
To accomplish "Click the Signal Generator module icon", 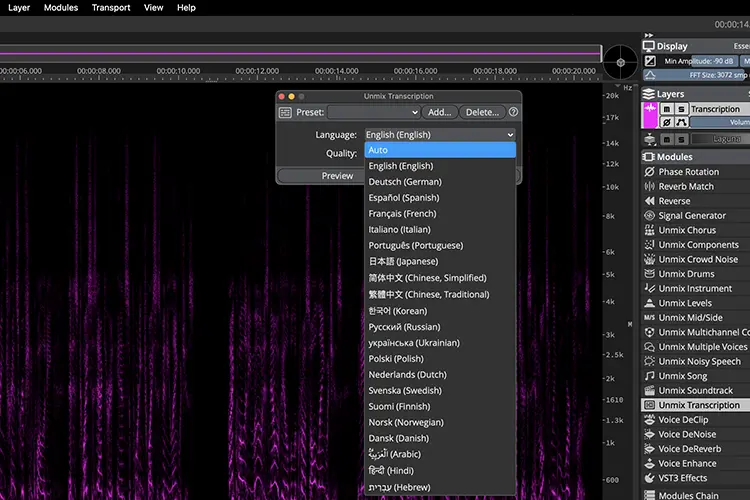I will (x=649, y=215).
